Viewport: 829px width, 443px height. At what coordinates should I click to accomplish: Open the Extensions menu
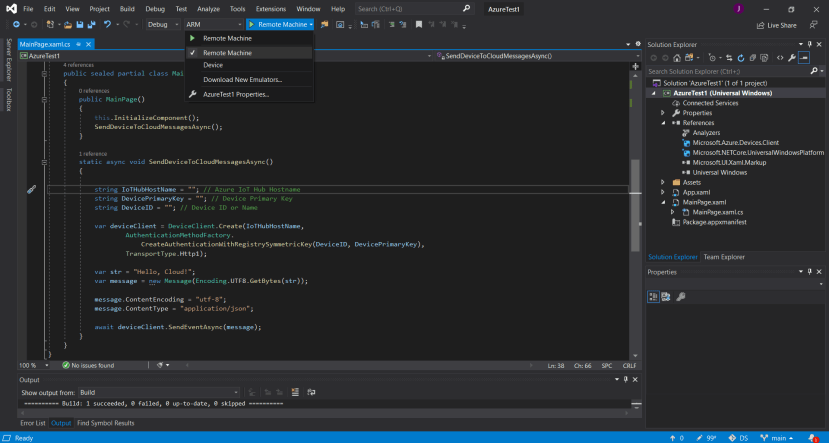click(271, 9)
